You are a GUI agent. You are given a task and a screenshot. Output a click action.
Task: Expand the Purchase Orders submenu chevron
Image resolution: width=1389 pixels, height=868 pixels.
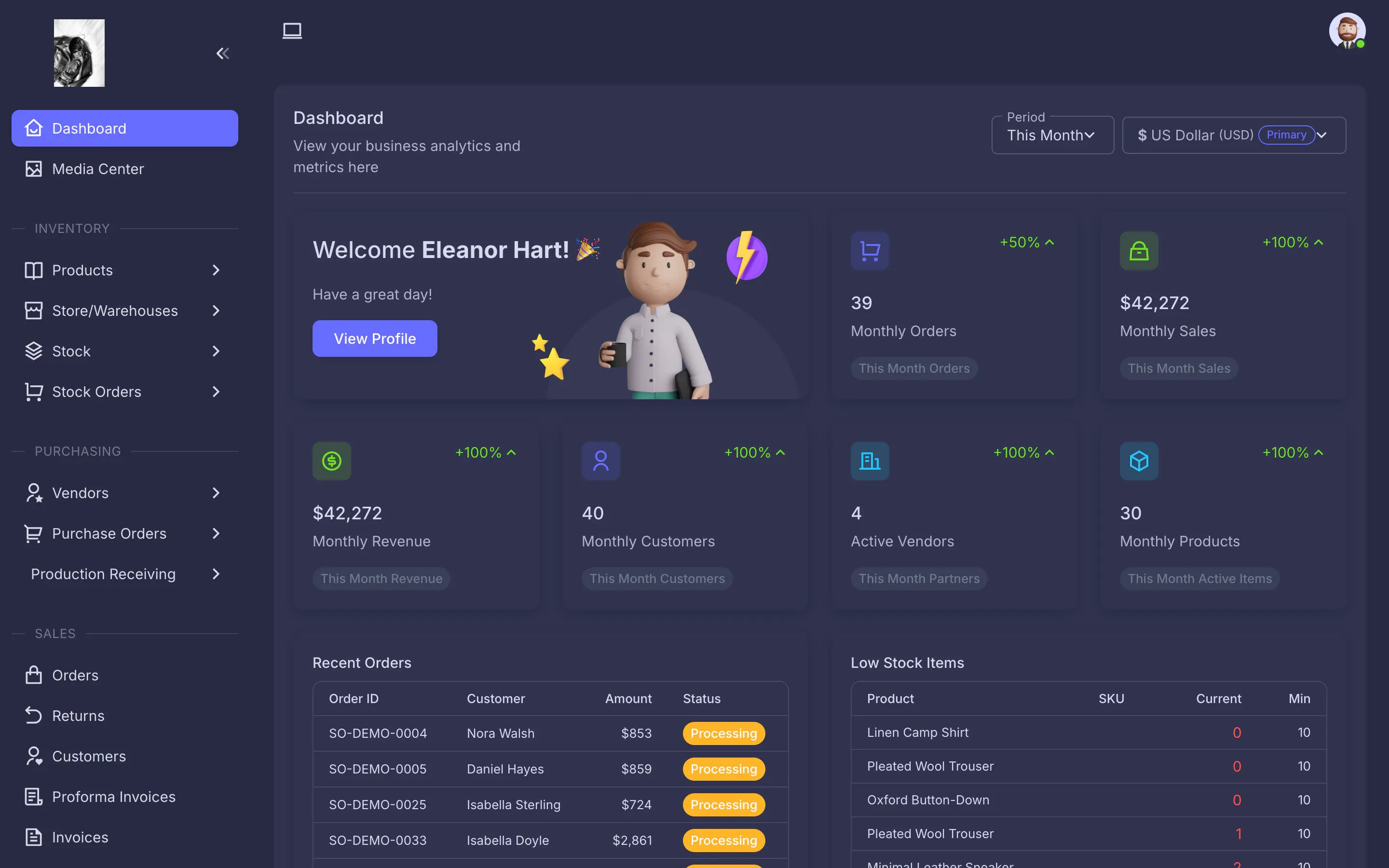click(x=216, y=533)
